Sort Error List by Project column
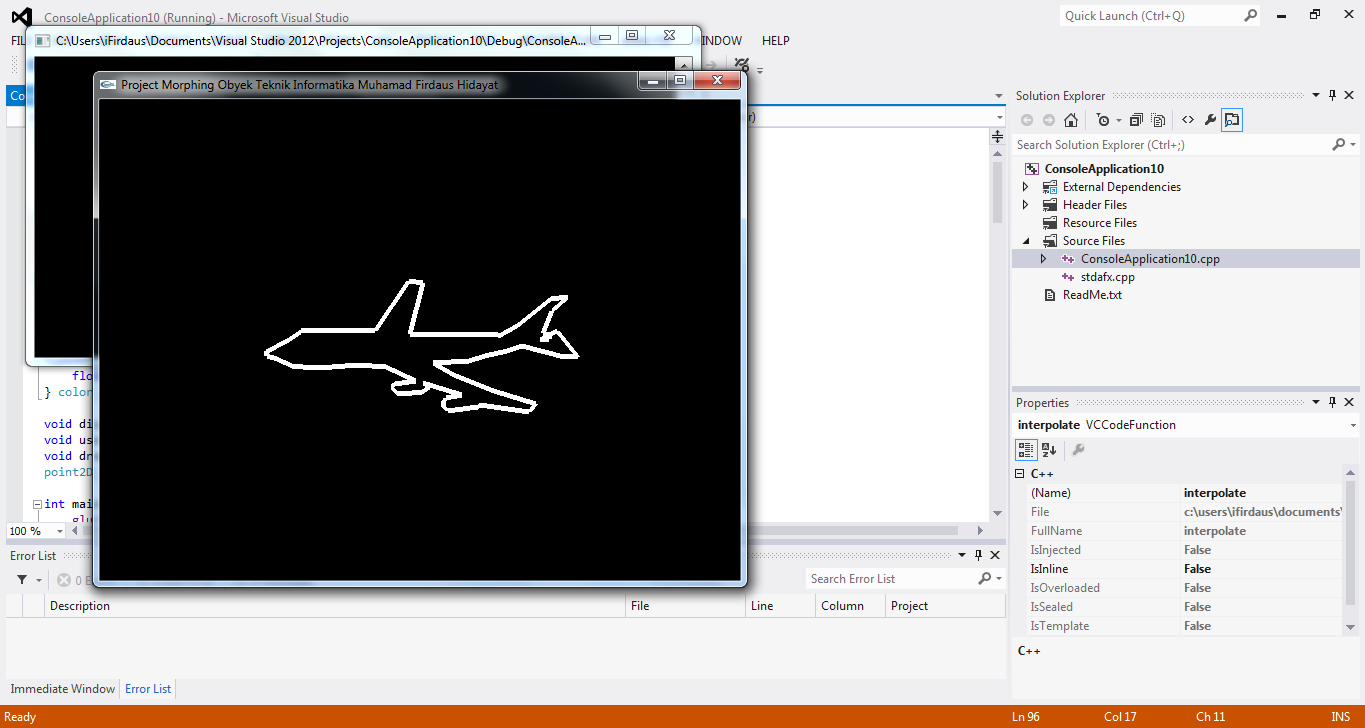This screenshot has width=1365, height=728. tap(944, 606)
